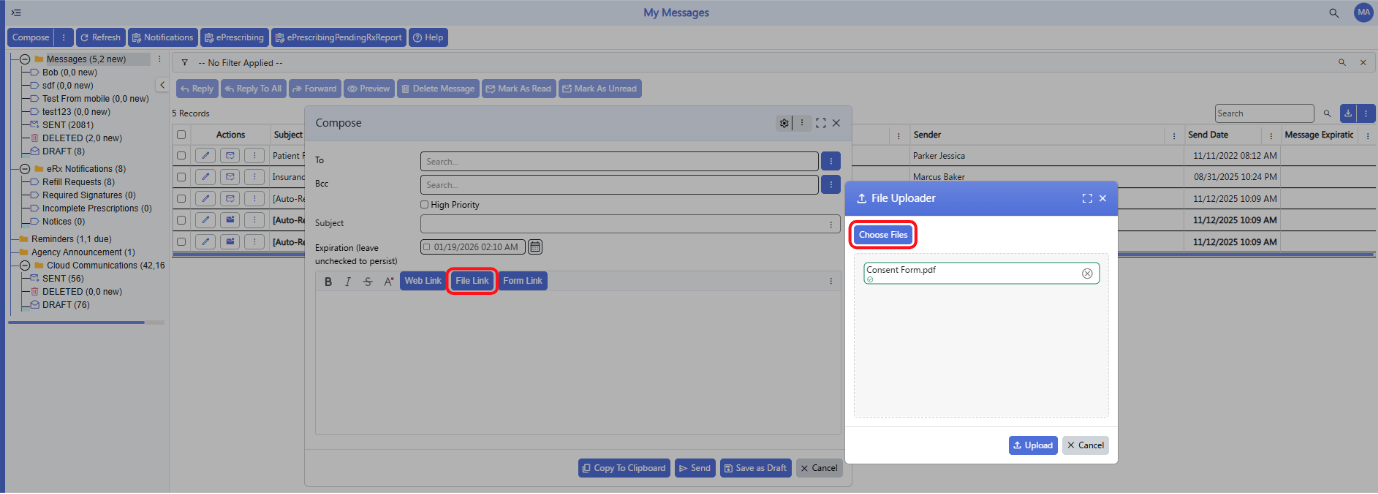Click Copy To Clipboard in Compose
1378x494 pixels.
[x=623, y=467]
